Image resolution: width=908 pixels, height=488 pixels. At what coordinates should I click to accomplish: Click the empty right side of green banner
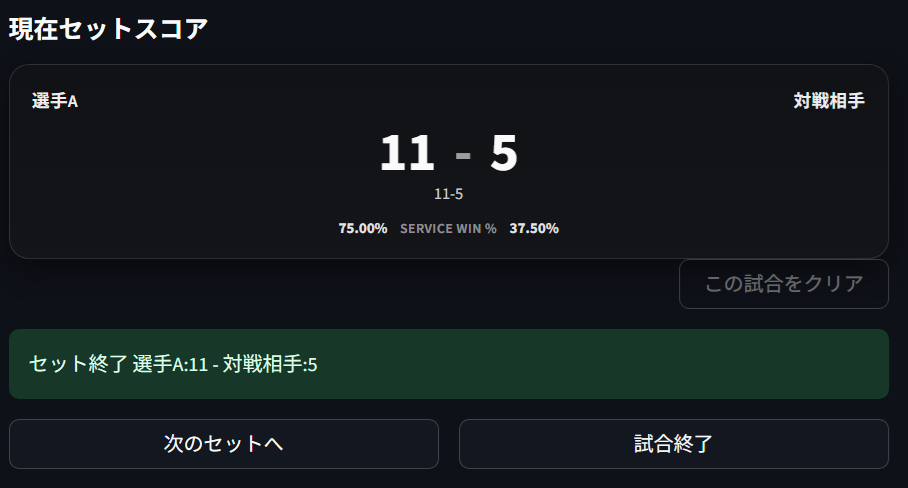click(x=650, y=364)
